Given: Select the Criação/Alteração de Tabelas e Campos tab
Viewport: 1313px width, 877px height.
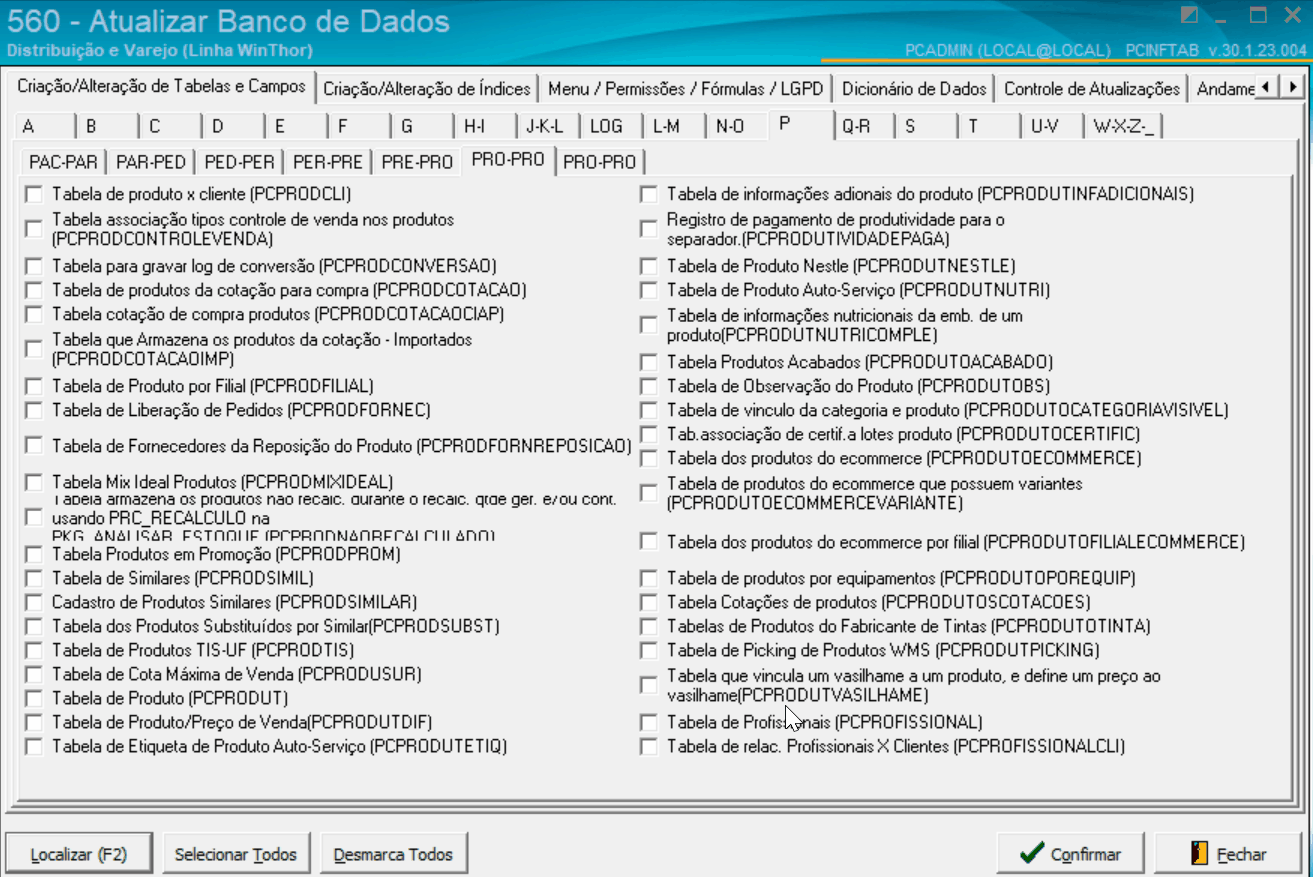Looking at the screenshot, I should 161,87.
